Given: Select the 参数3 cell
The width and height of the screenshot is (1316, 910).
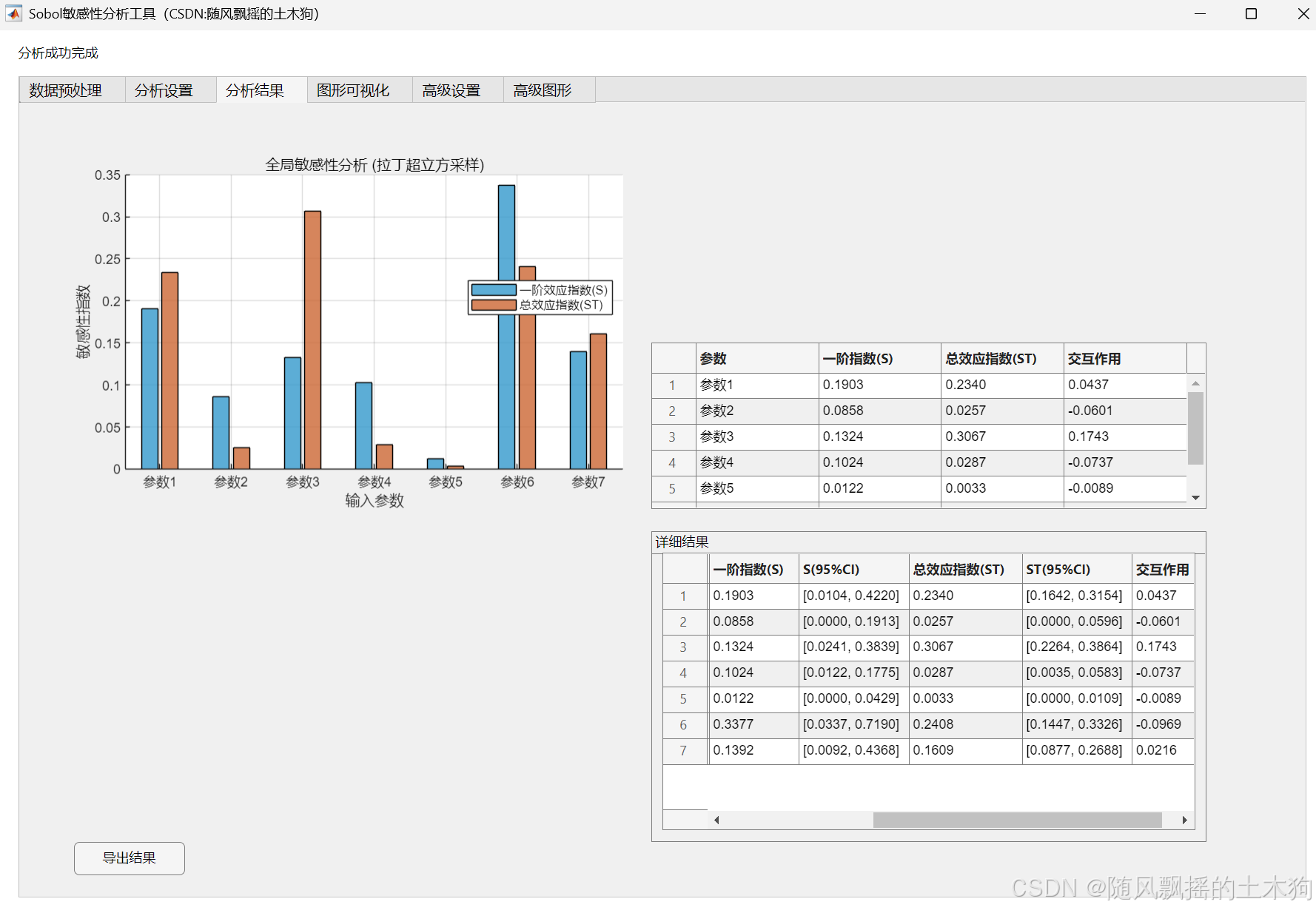Looking at the screenshot, I should pyautogui.click(x=757, y=437).
